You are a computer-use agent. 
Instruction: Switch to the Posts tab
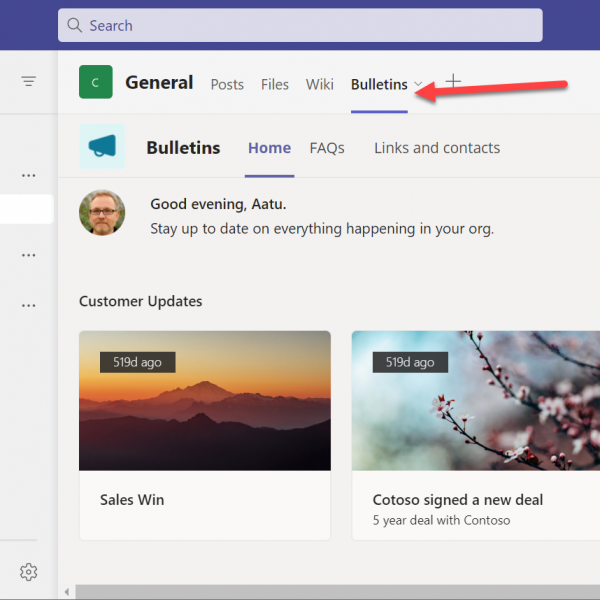point(227,84)
